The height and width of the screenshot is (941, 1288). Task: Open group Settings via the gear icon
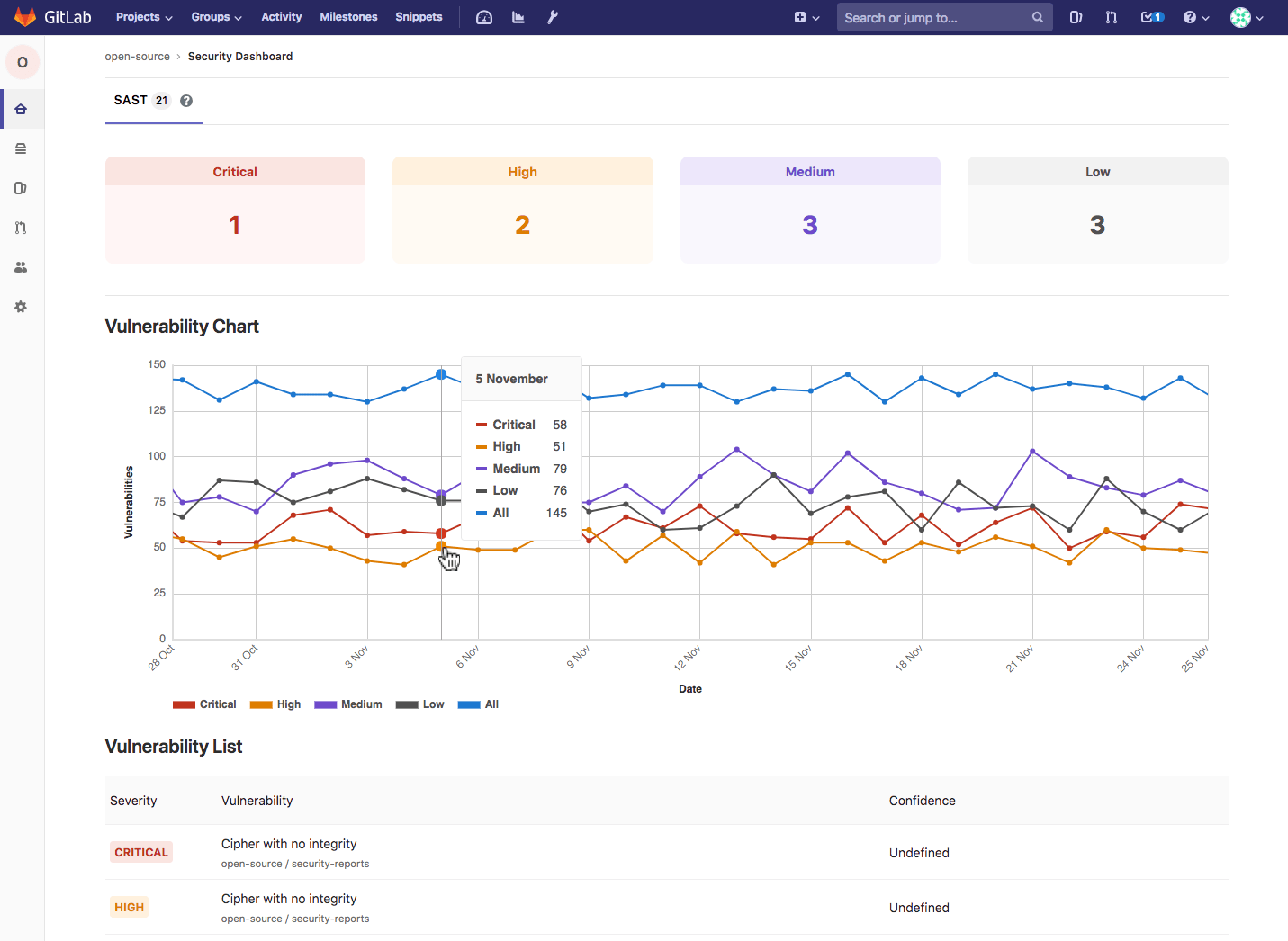[x=20, y=307]
